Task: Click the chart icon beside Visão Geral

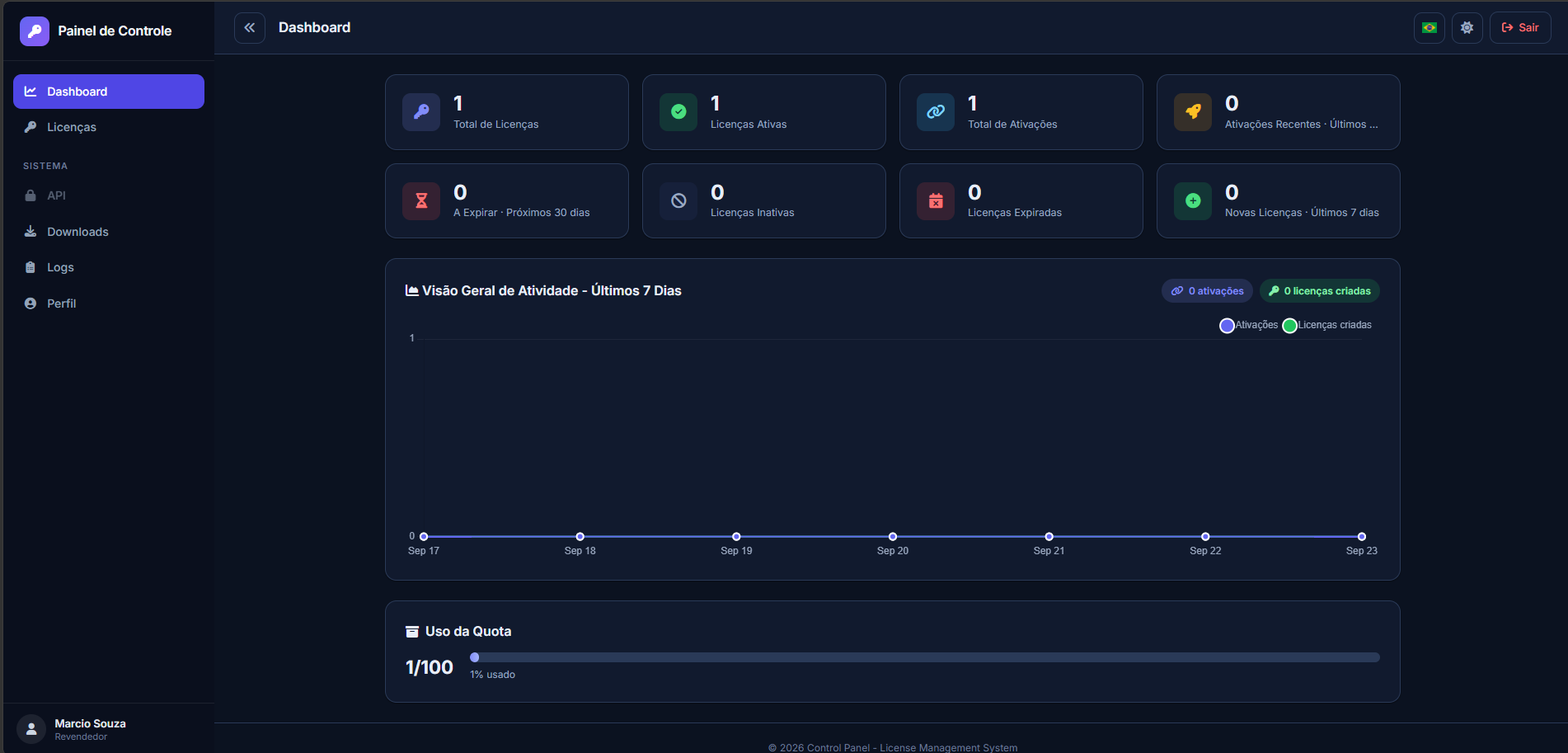Action: (412, 290)
